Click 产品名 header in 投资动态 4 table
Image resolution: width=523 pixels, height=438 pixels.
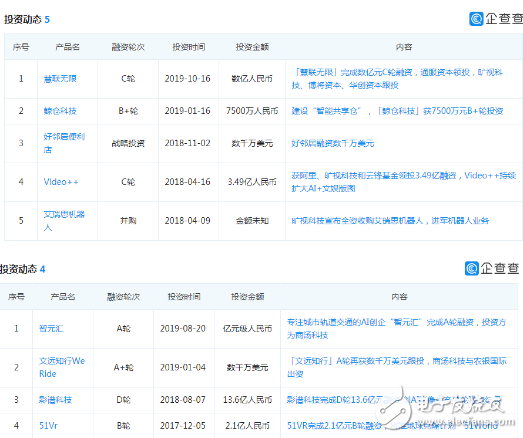click(63, 297)
